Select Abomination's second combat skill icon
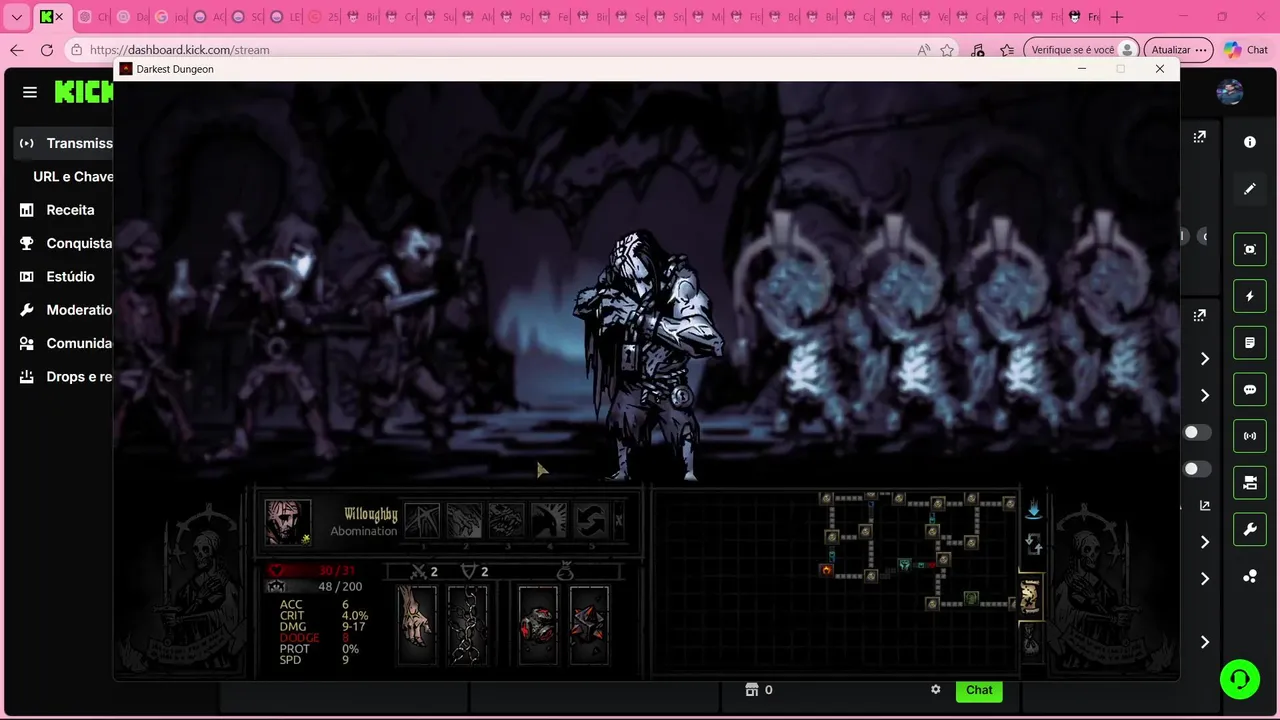Image resolution: width=1280 pixels, height=720 pixels. [464, 520]
